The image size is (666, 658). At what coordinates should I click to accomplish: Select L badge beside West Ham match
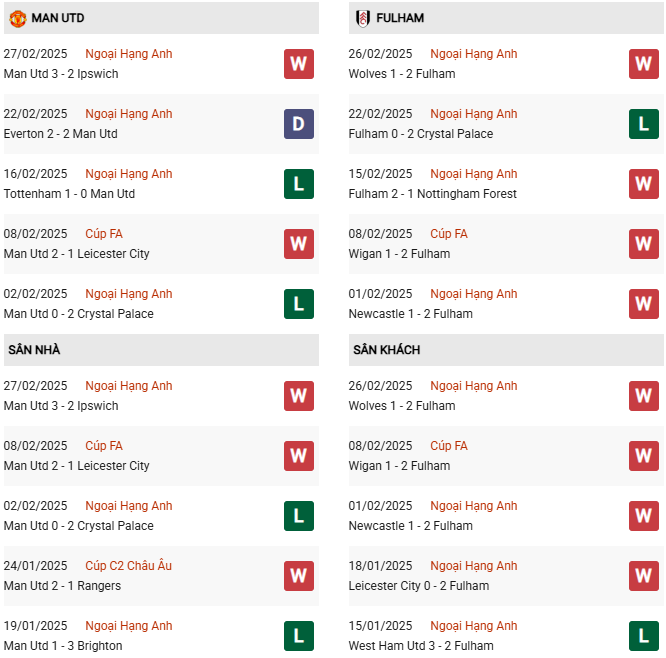coord(643,636)
